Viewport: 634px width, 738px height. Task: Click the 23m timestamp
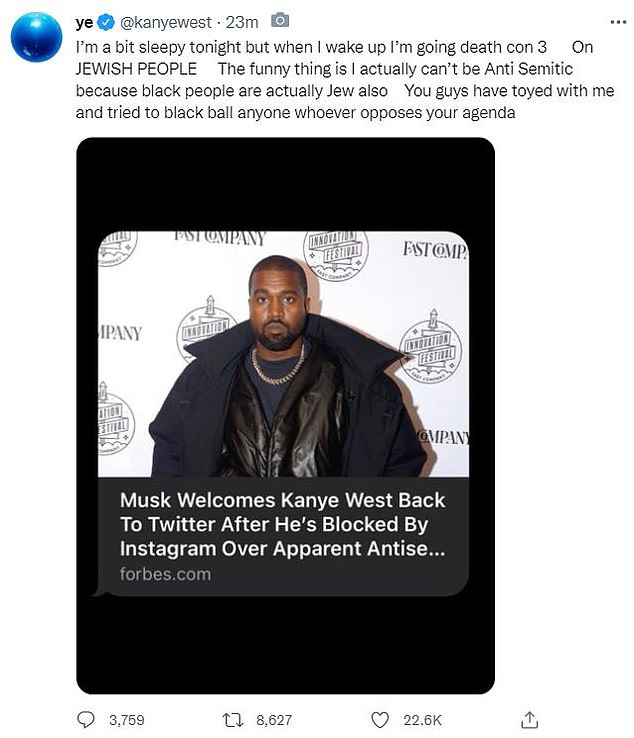(x=242, y=22)
